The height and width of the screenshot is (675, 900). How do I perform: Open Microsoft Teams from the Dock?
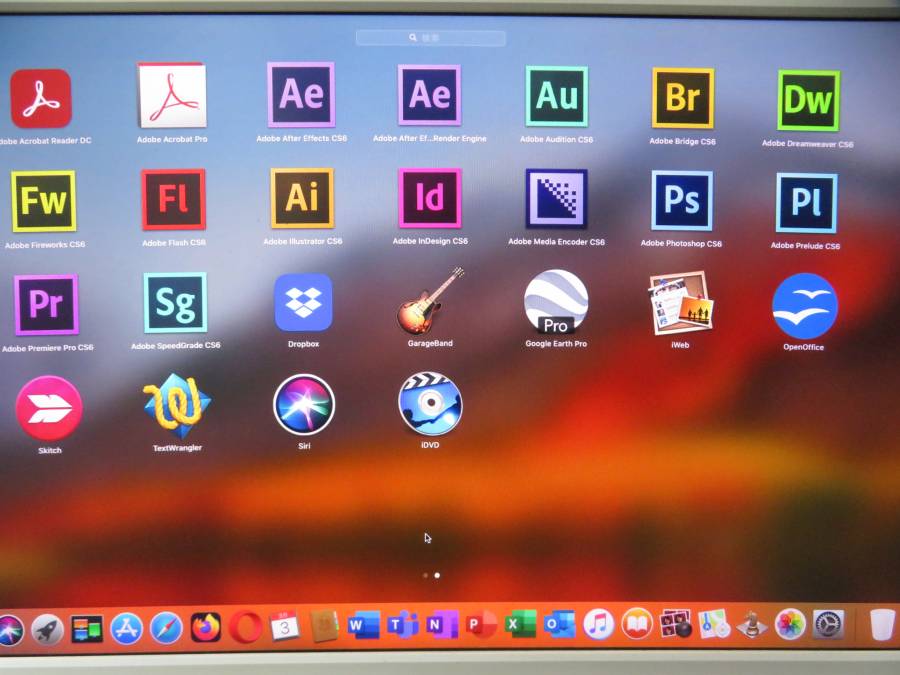403,624
